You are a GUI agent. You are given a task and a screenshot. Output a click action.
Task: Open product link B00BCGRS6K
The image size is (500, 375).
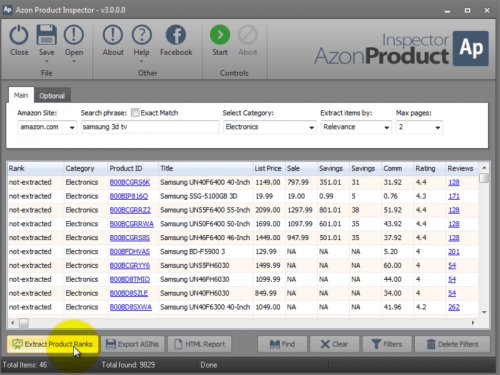130,182
